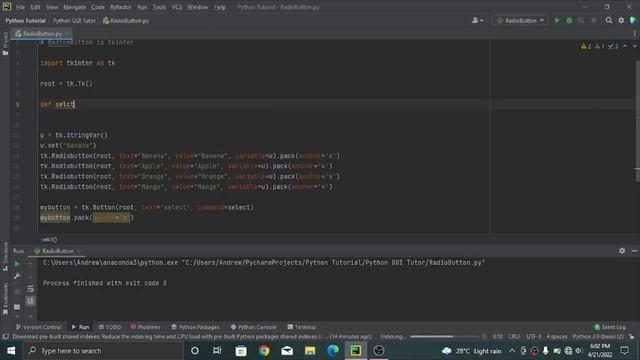Open the Code menu
Image resolution: width=640 pixels, height=360 pixels.
(98, 7)
